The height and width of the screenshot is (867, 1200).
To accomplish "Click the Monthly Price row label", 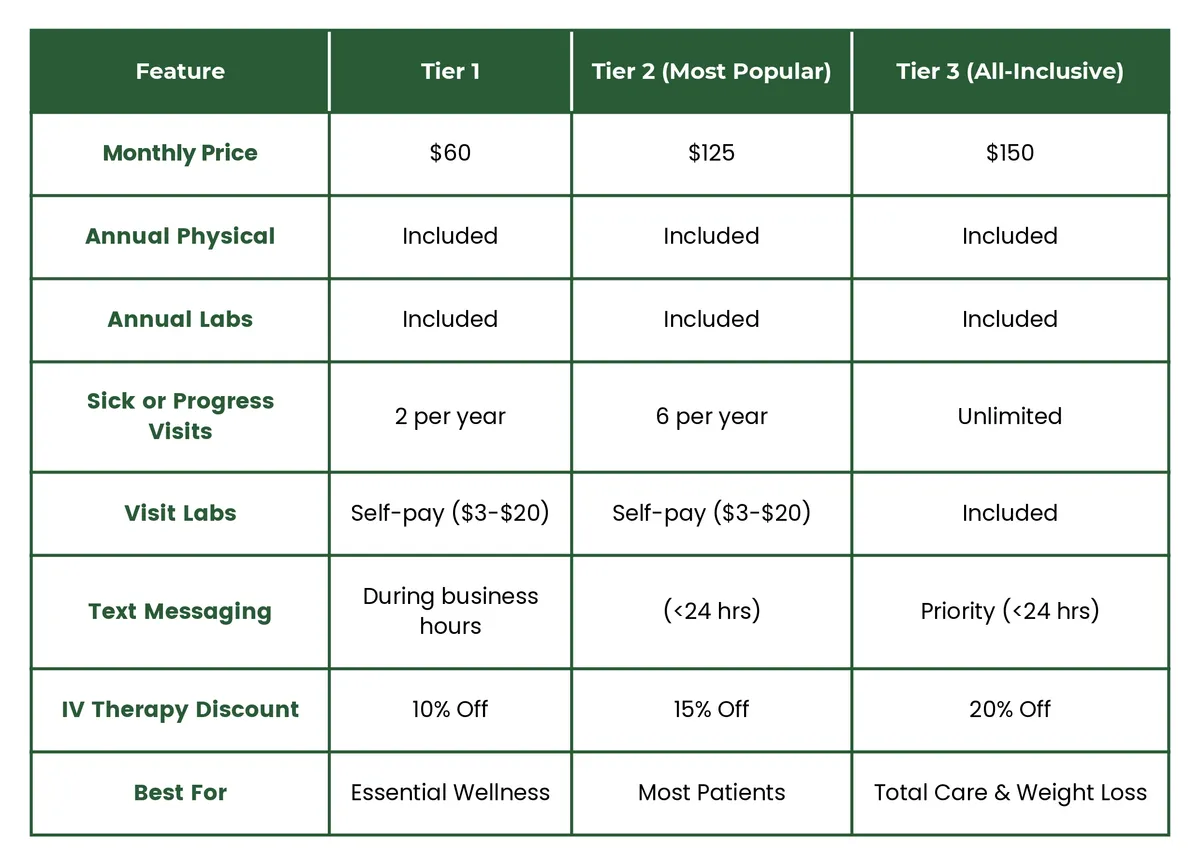I will [180, 153].
